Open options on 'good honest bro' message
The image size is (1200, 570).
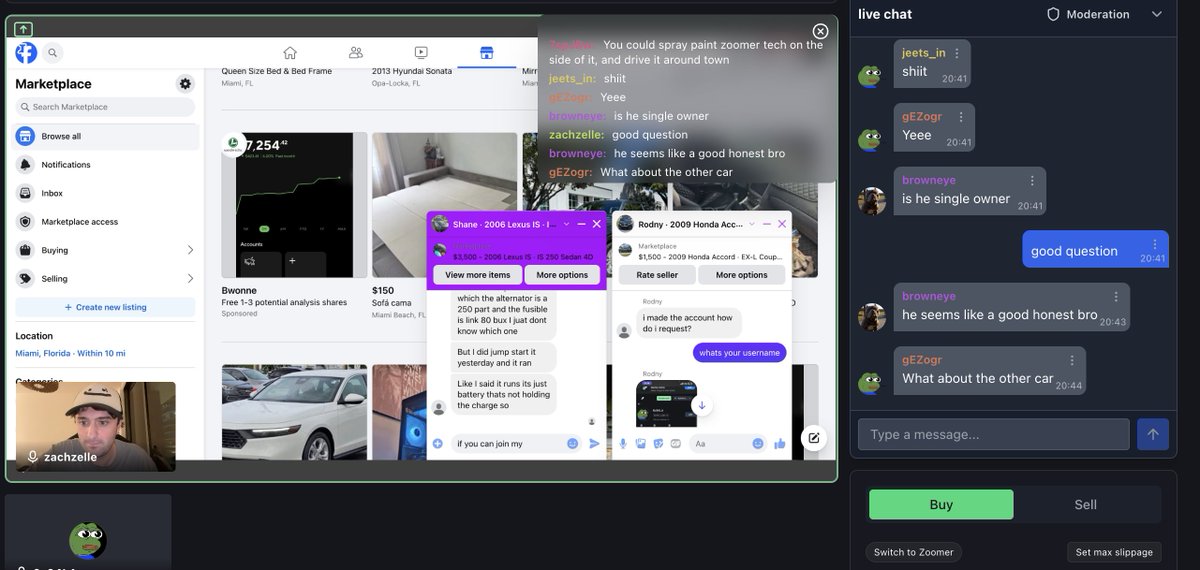point(1116,297)
